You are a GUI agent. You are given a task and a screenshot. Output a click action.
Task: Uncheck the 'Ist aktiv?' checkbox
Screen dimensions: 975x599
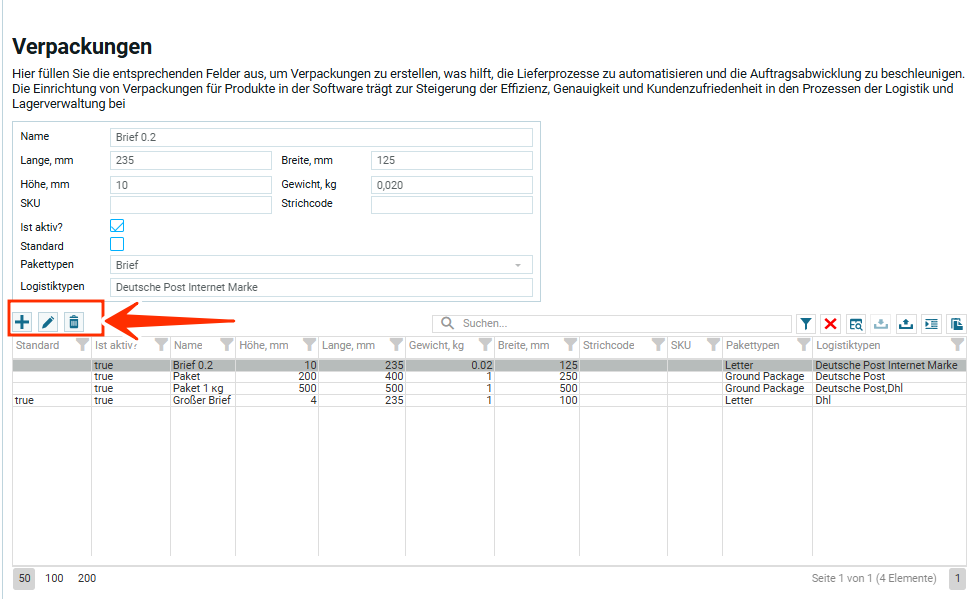(x=117, y=226)
